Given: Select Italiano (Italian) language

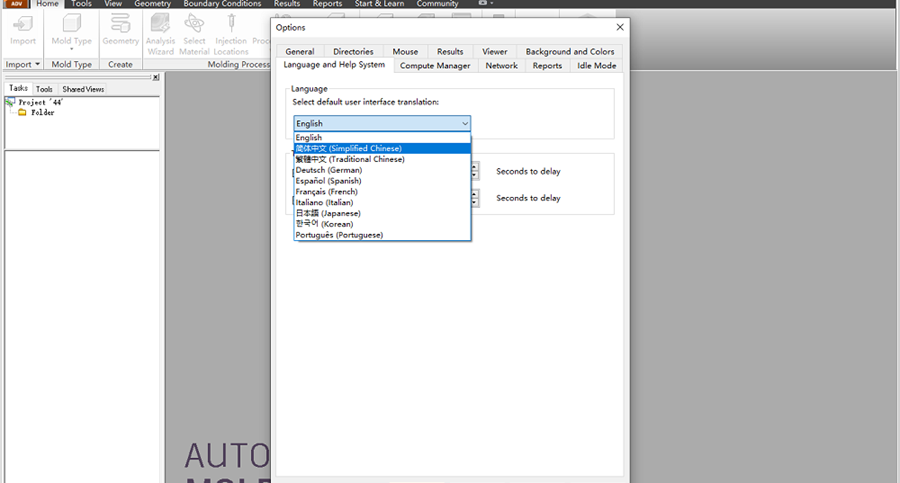Looking at the screenshot, I should [x=382, y=203].
